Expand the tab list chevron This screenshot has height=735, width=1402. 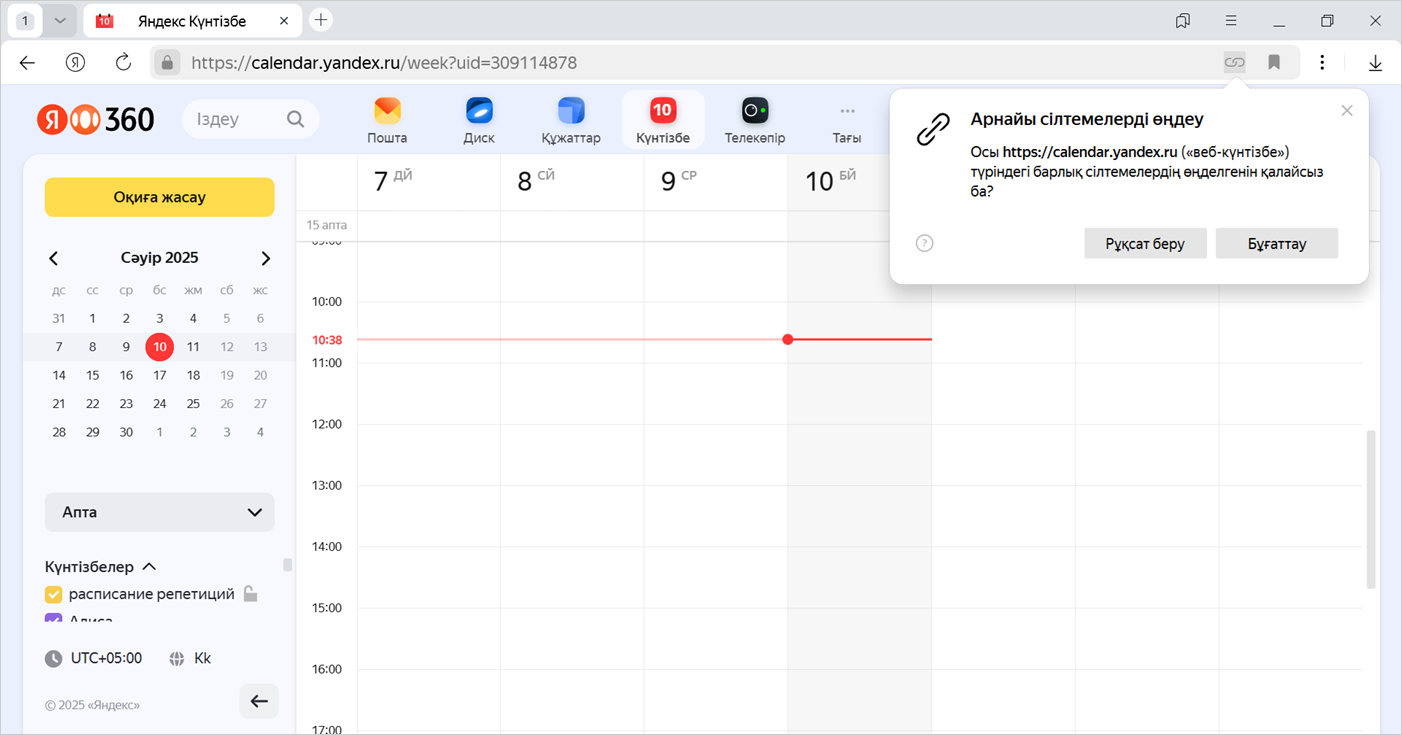pyautogui.click(x=60, y=20)
